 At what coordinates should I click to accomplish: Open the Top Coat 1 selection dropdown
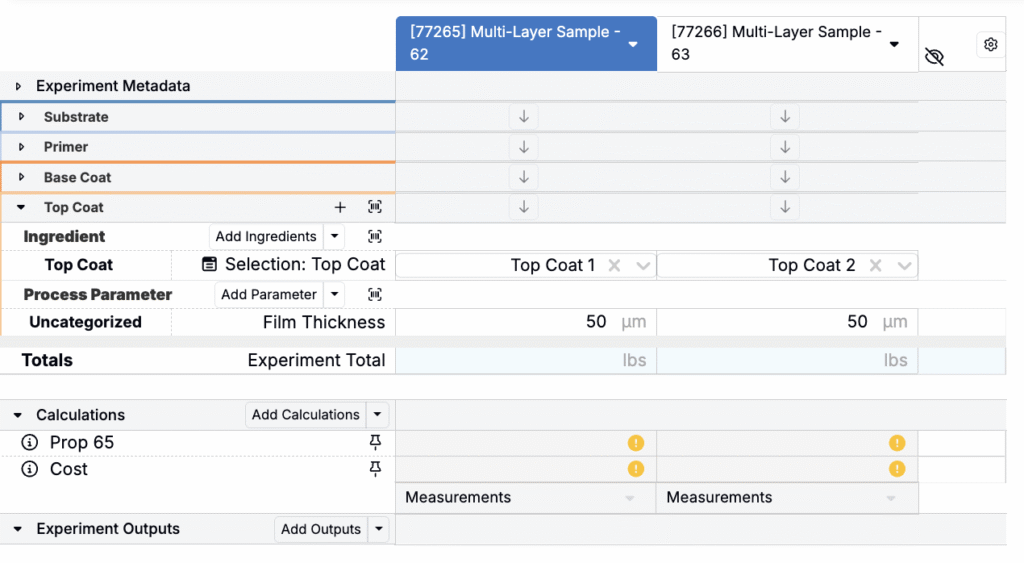[x=643, y=266]
